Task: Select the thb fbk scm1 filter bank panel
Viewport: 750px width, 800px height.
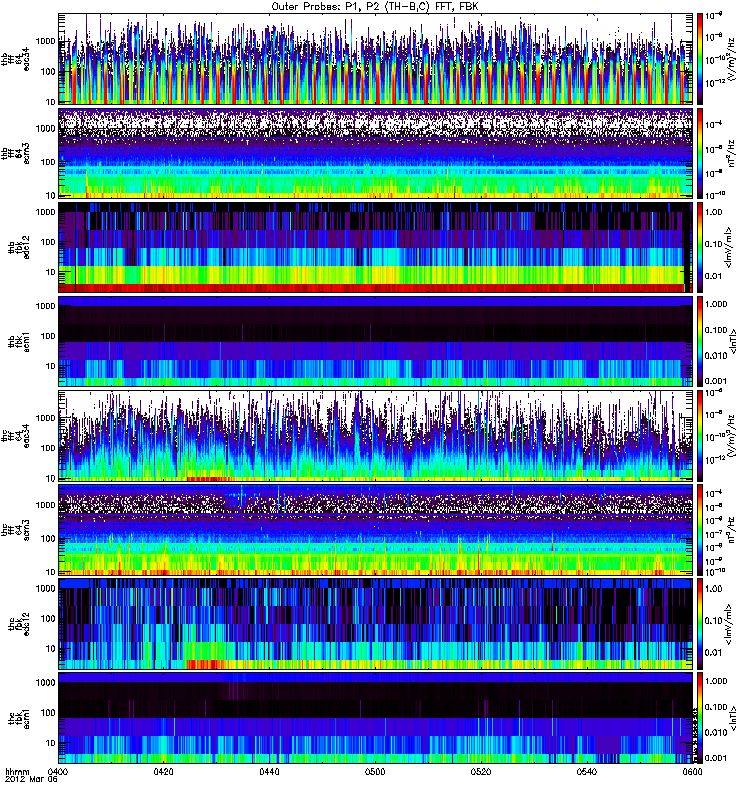Action: pos(375,340)
